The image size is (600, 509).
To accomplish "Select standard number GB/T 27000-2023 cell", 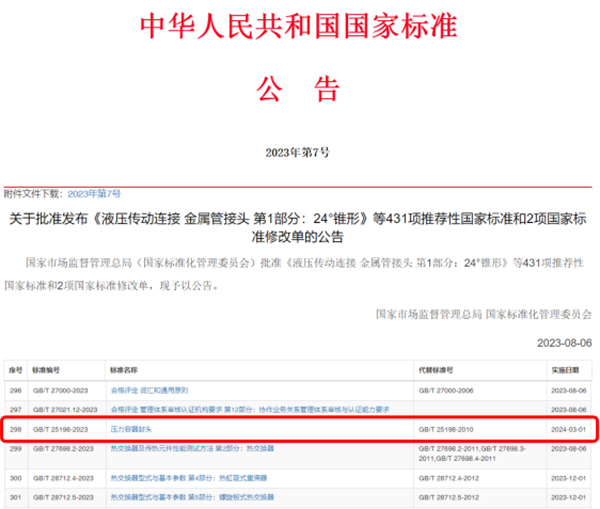I will click(x=62, y=389).
